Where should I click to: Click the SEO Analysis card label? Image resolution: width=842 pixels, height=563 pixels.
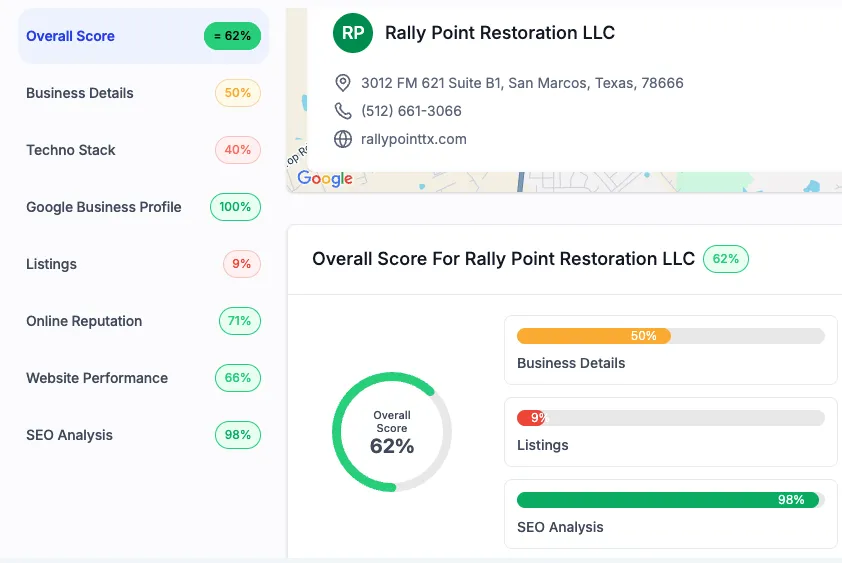pyautogui.click(x=560, y=527)
